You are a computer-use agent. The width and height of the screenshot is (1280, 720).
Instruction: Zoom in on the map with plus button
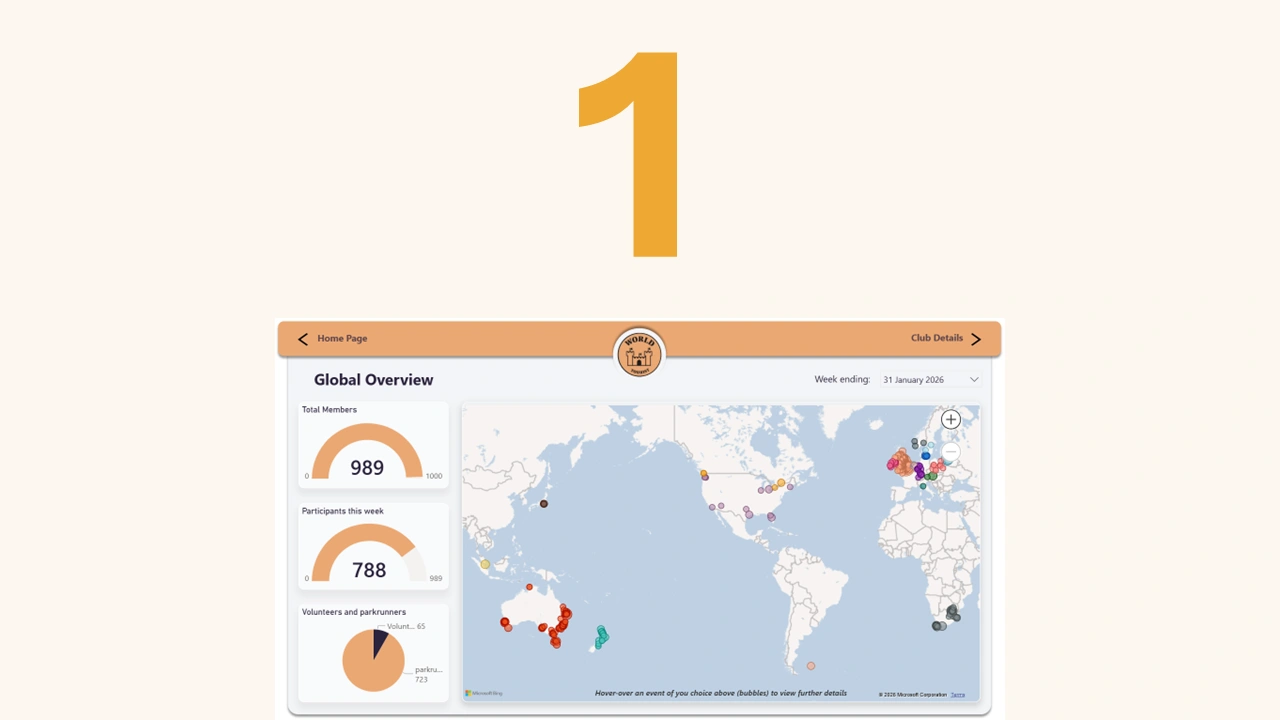[951, 420]
